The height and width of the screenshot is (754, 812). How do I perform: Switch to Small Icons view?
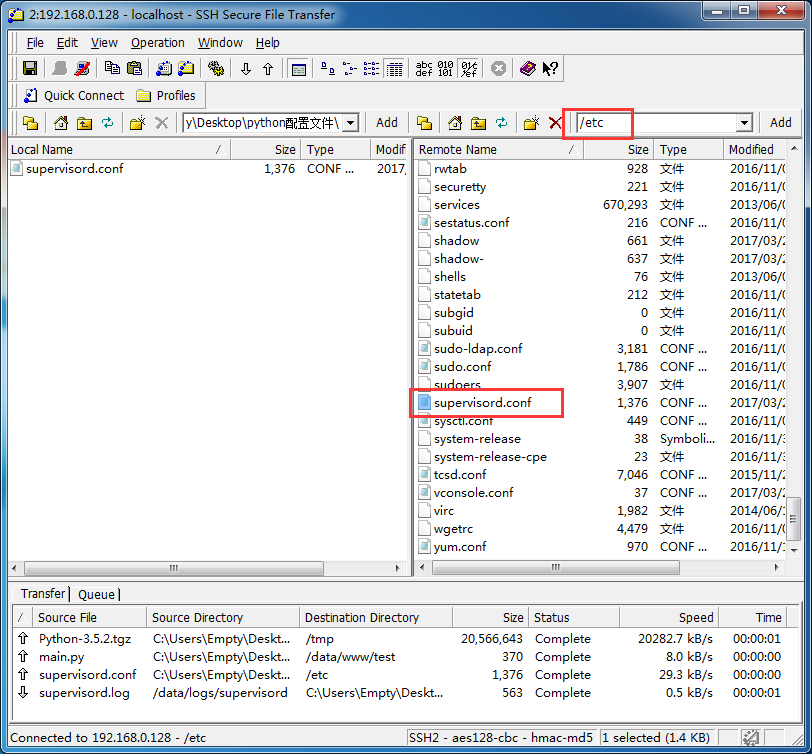tap(350, 68)
